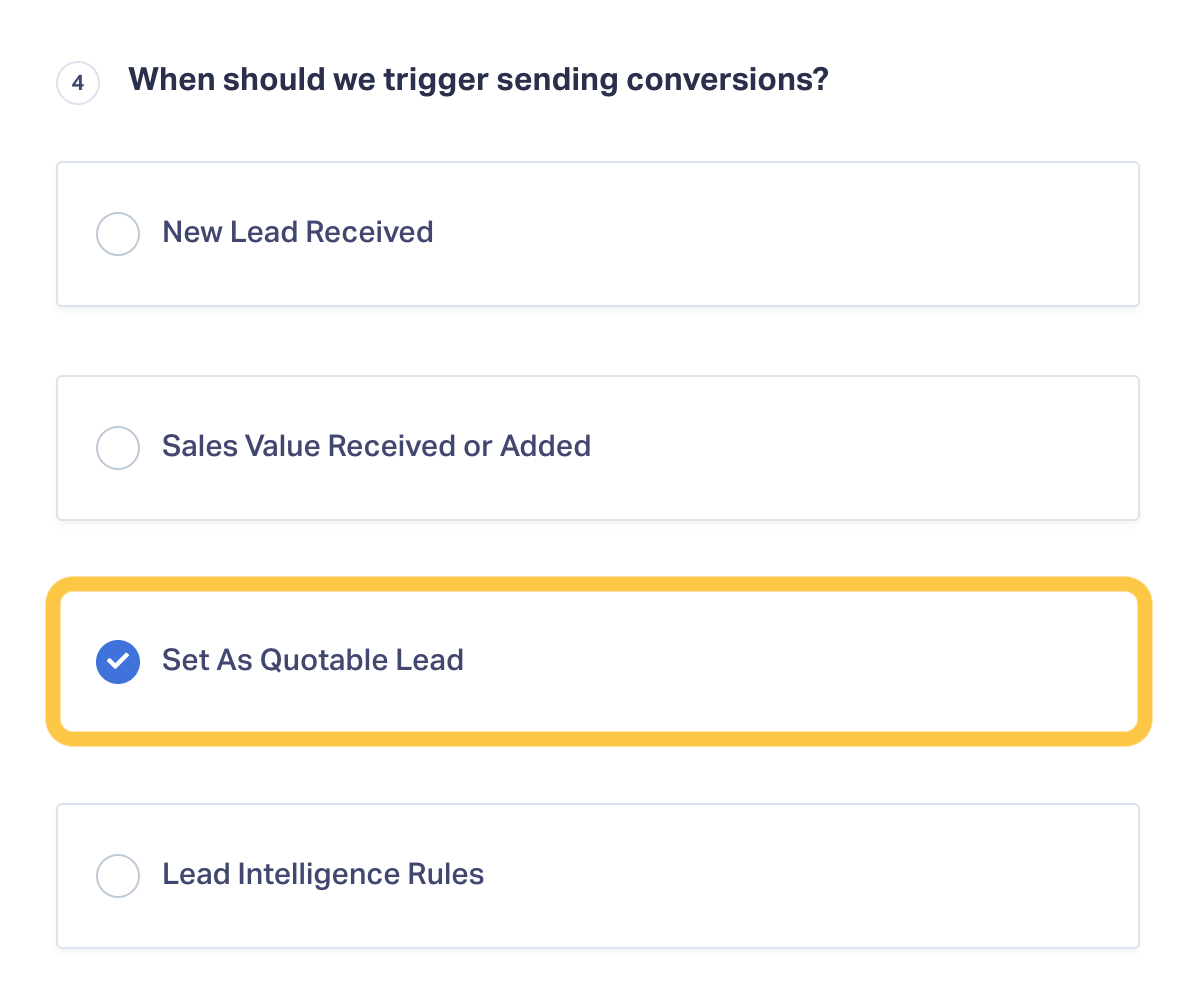Click the step 4 number badge
The width and height of the screenshot is (1198, 1006).
pyautogui.click(x=78, y=82)
